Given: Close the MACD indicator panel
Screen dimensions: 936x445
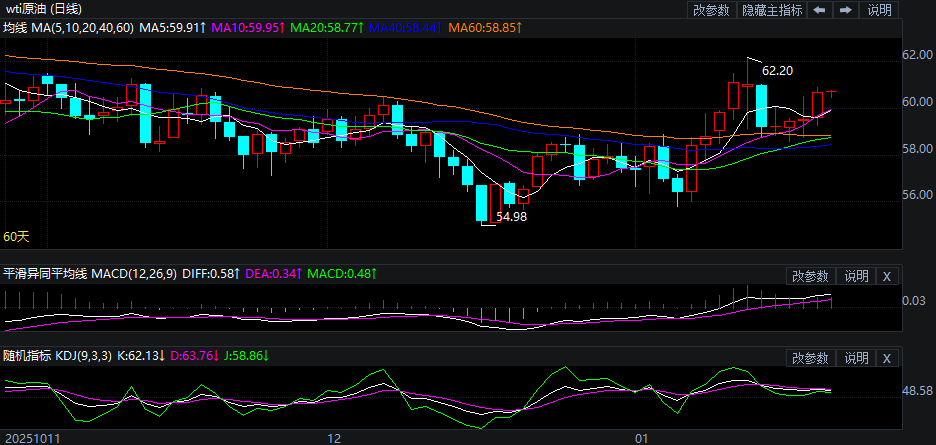Looking at the screenshot, I should [887, 276].
